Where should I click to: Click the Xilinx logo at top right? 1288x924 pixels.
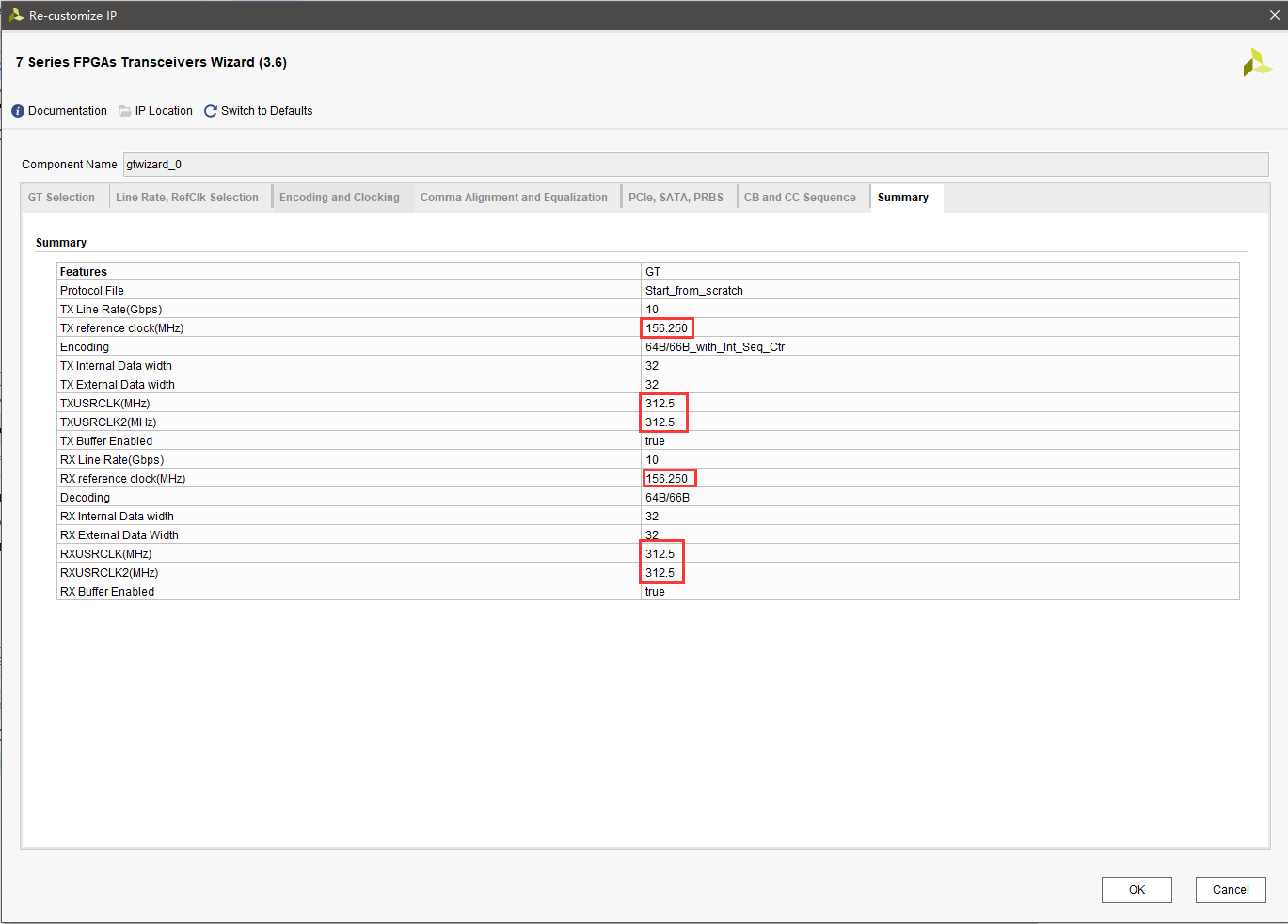tap(1257, 63)
